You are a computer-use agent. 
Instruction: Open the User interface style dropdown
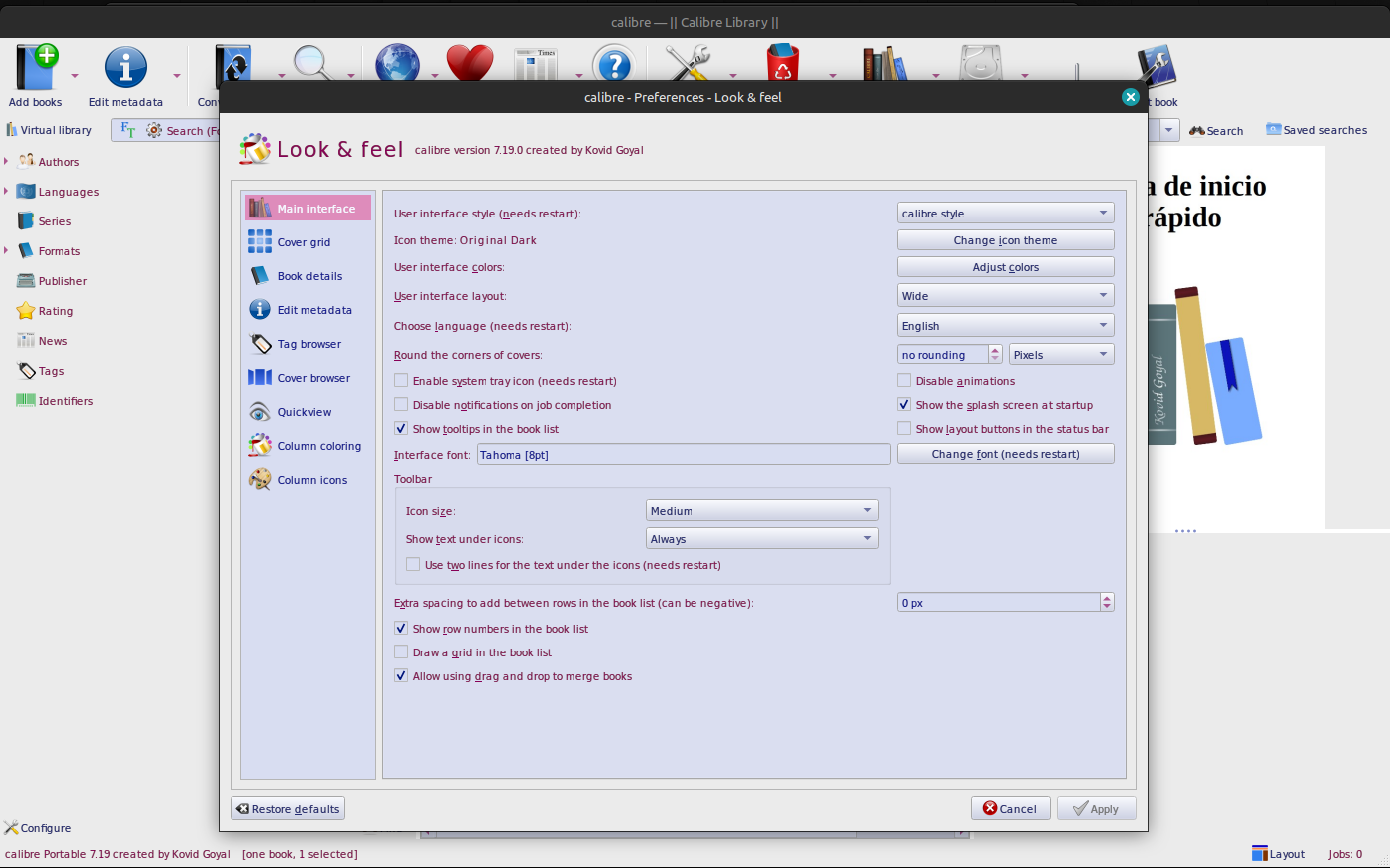click(x=1005, y=214)
